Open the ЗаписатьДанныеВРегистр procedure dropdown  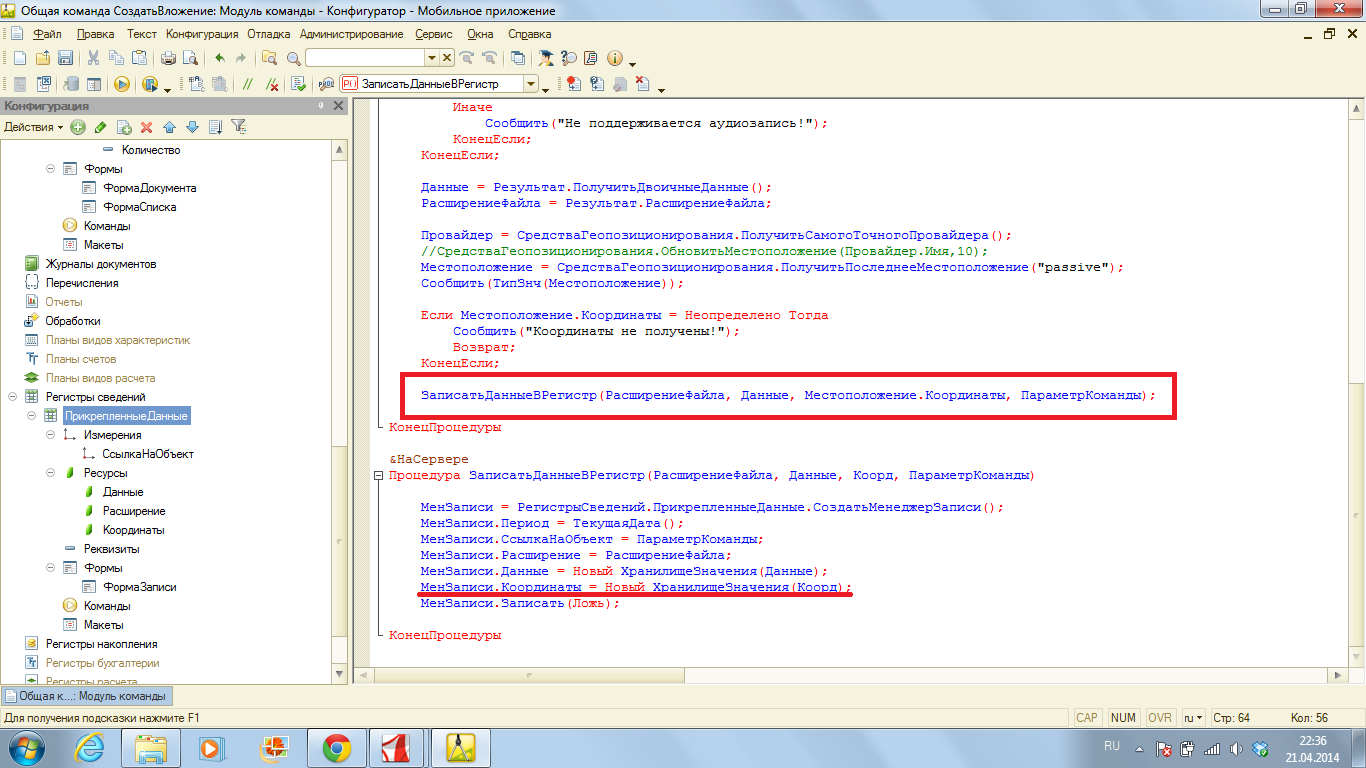pyautogui.click(x=531, y=84)
